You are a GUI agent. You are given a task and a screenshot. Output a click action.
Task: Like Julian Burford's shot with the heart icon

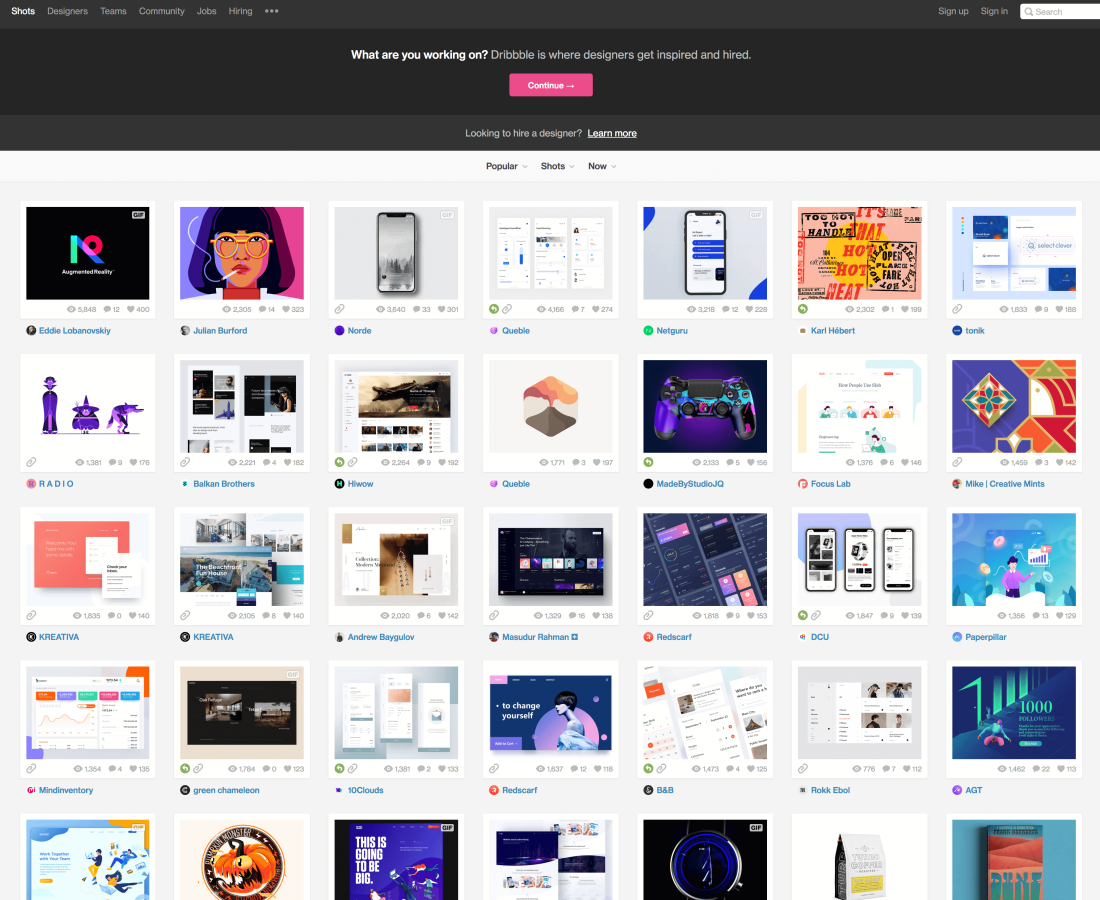286,309
